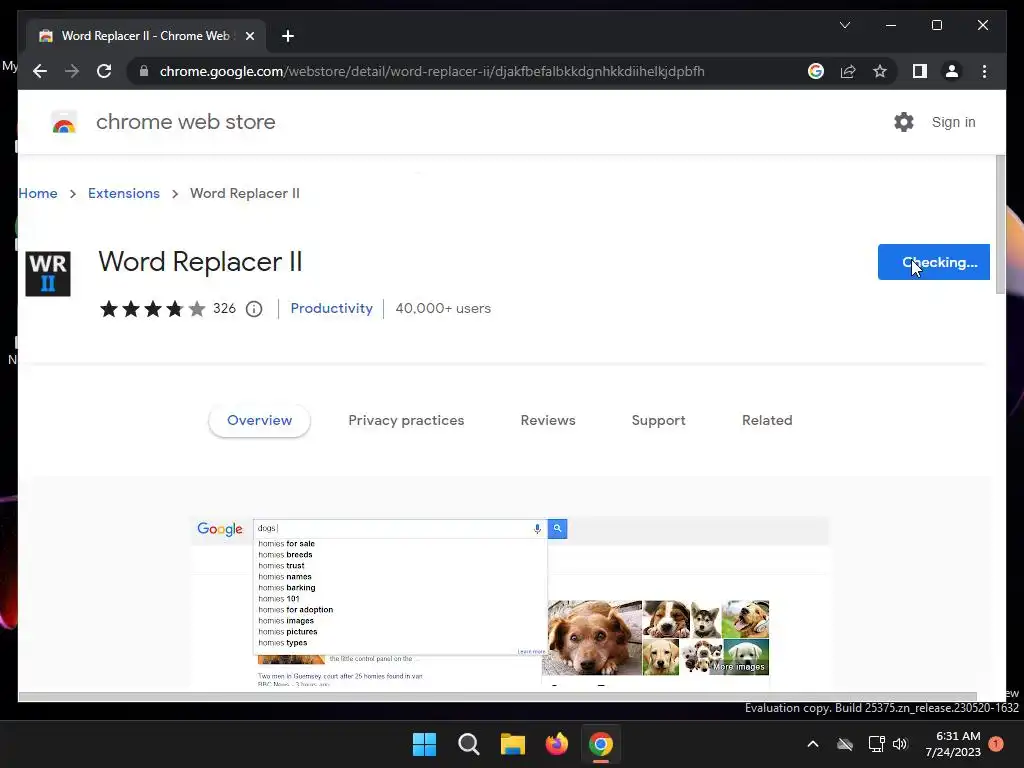
Task: Go back to the previous page
Action: 40,71
